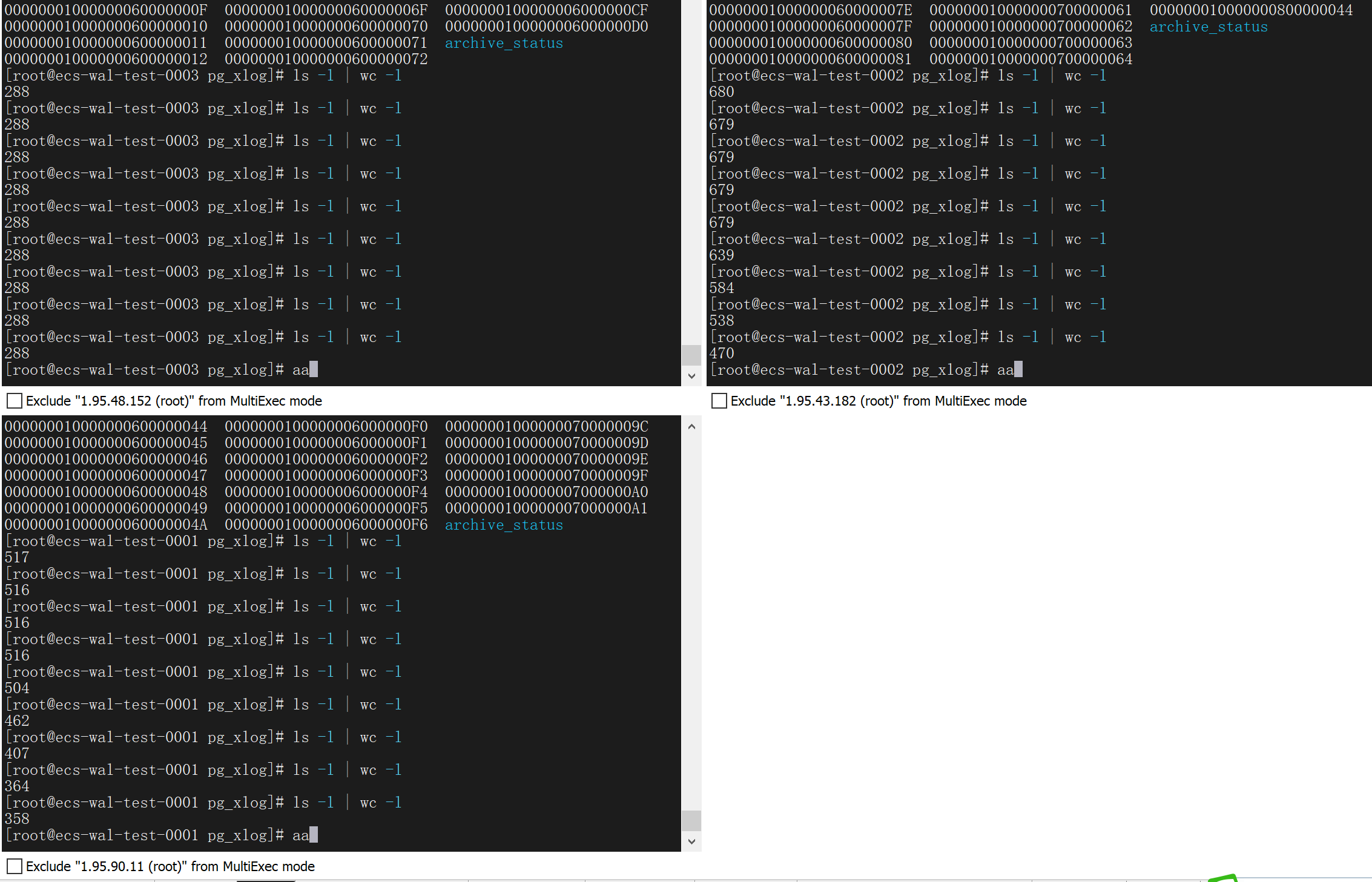Grab the scrollbar thumb in ecs-wal-test-0003 terminal
This screenshot has width=1372, height=882.
click(x=691, y=355)
